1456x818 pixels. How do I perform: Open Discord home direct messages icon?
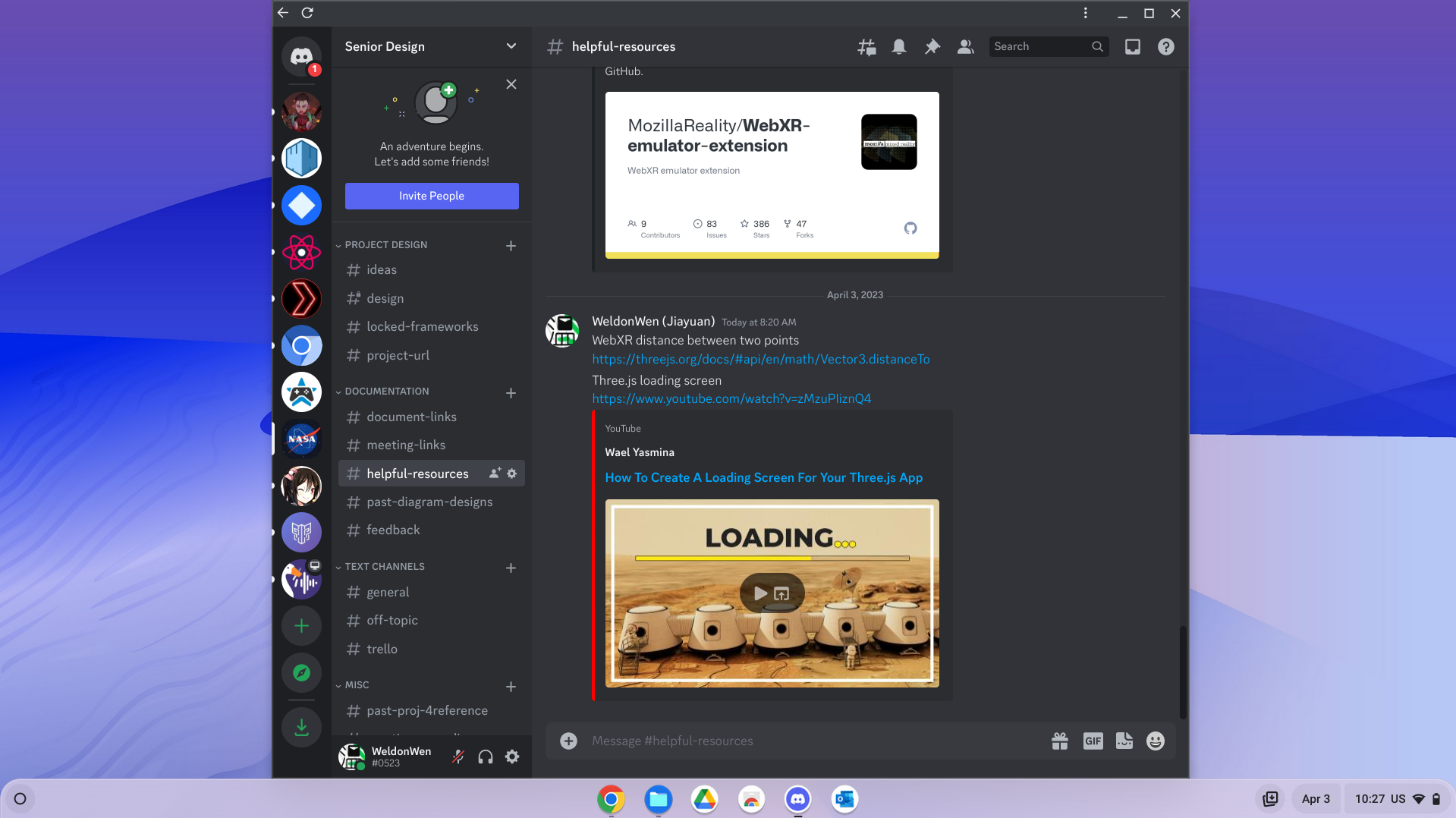point(301,56)
